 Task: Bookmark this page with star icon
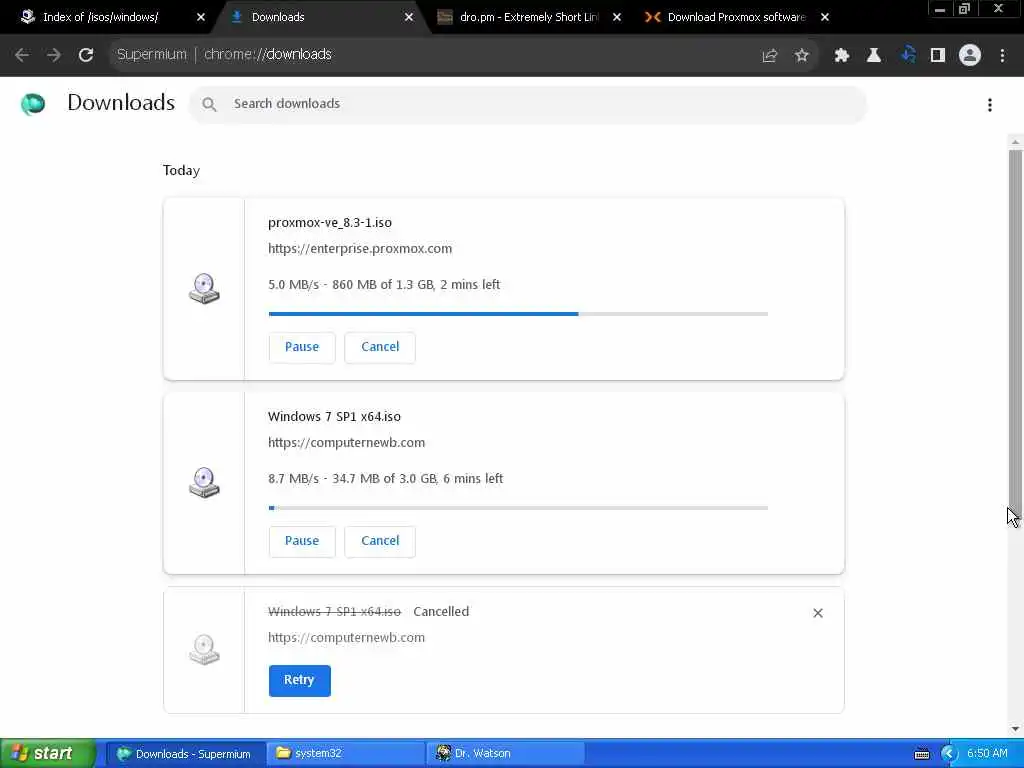pos(802,56)
